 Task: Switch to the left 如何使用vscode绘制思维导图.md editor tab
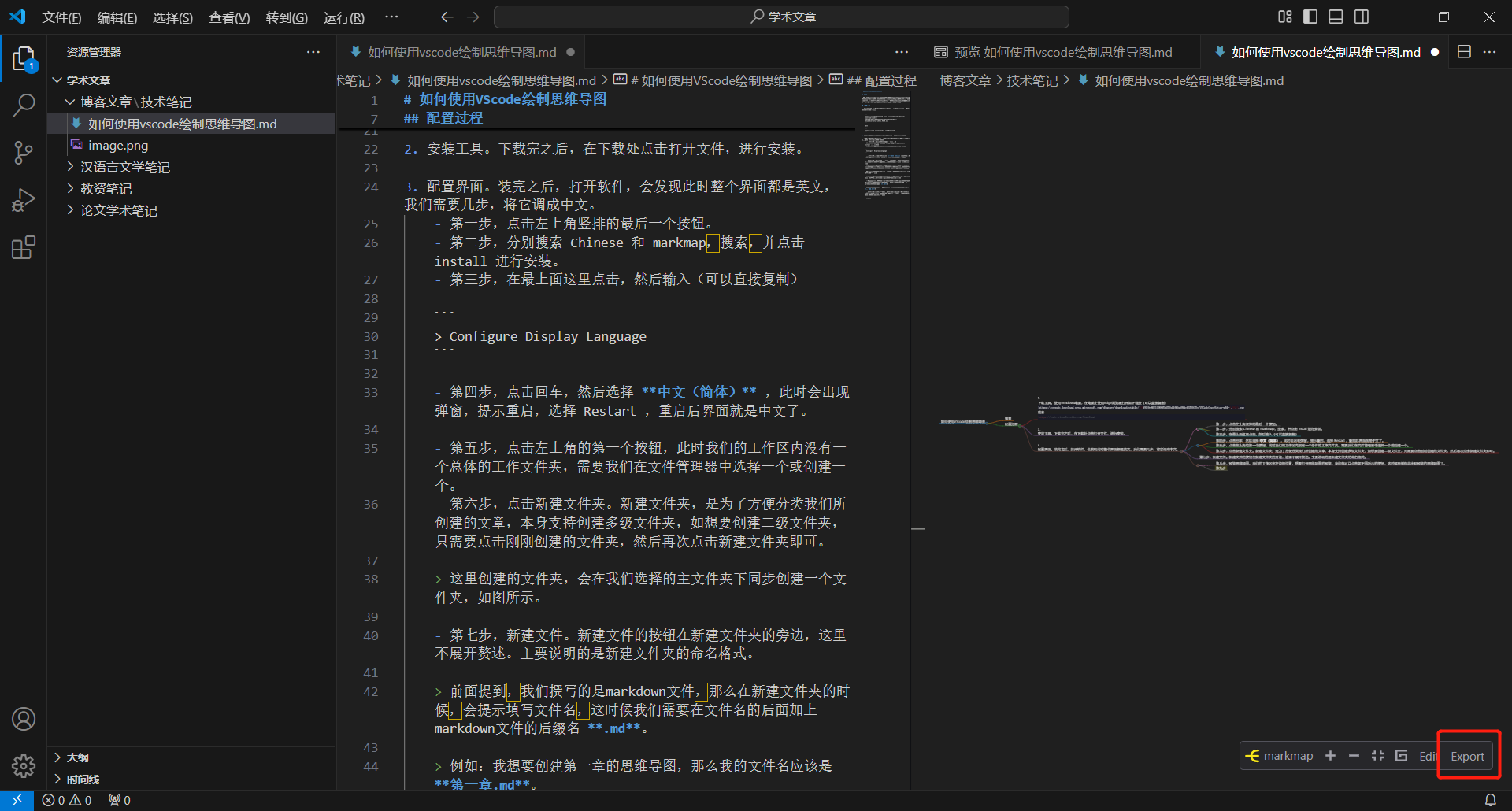click(462, 52)
